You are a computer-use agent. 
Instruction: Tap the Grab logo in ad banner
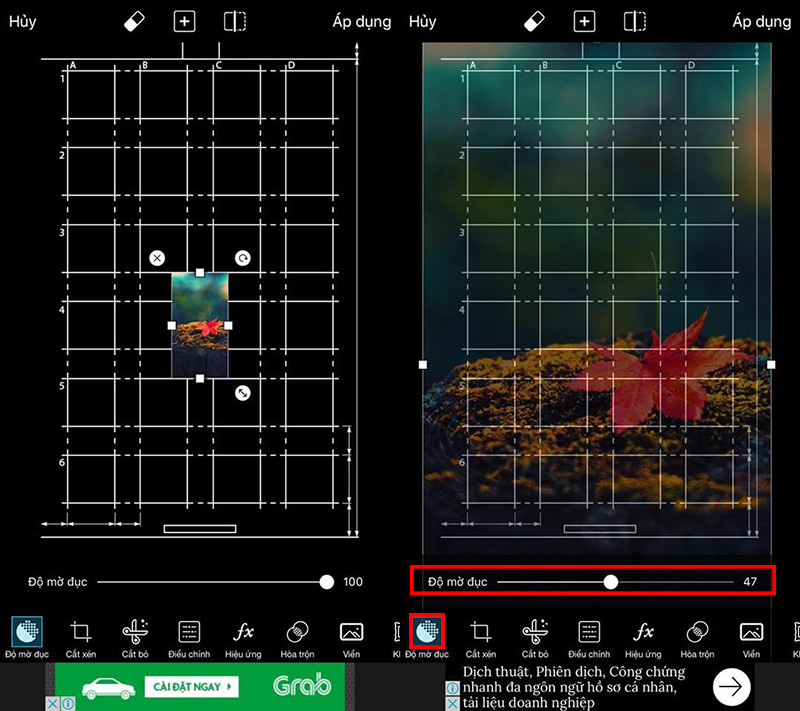[302, 685]
